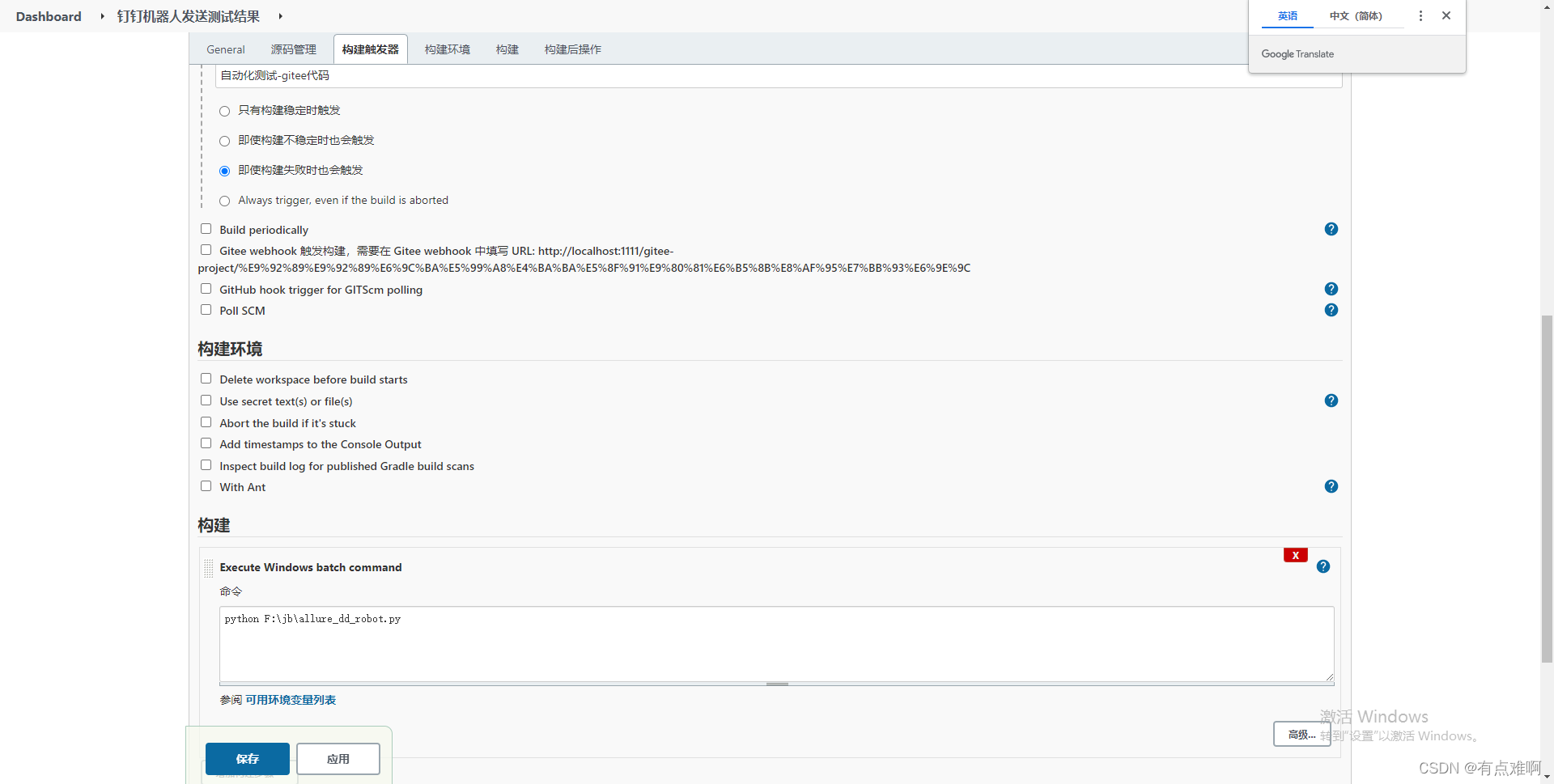Select 即使构建失败时也会触发 radio option
This screenshot has height=784, width=1554.
coord(225,171)
